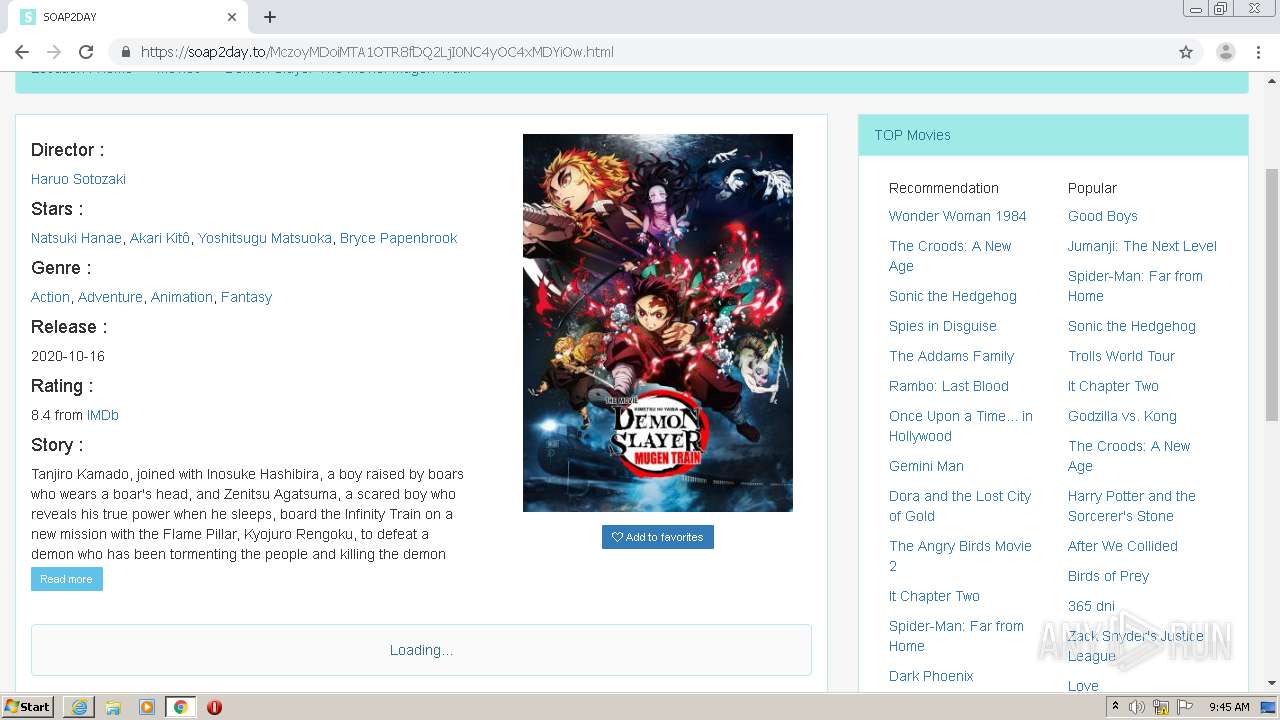
Task: Open Godzilla vs. Kong link
Action: click(x=1122, y=416)
